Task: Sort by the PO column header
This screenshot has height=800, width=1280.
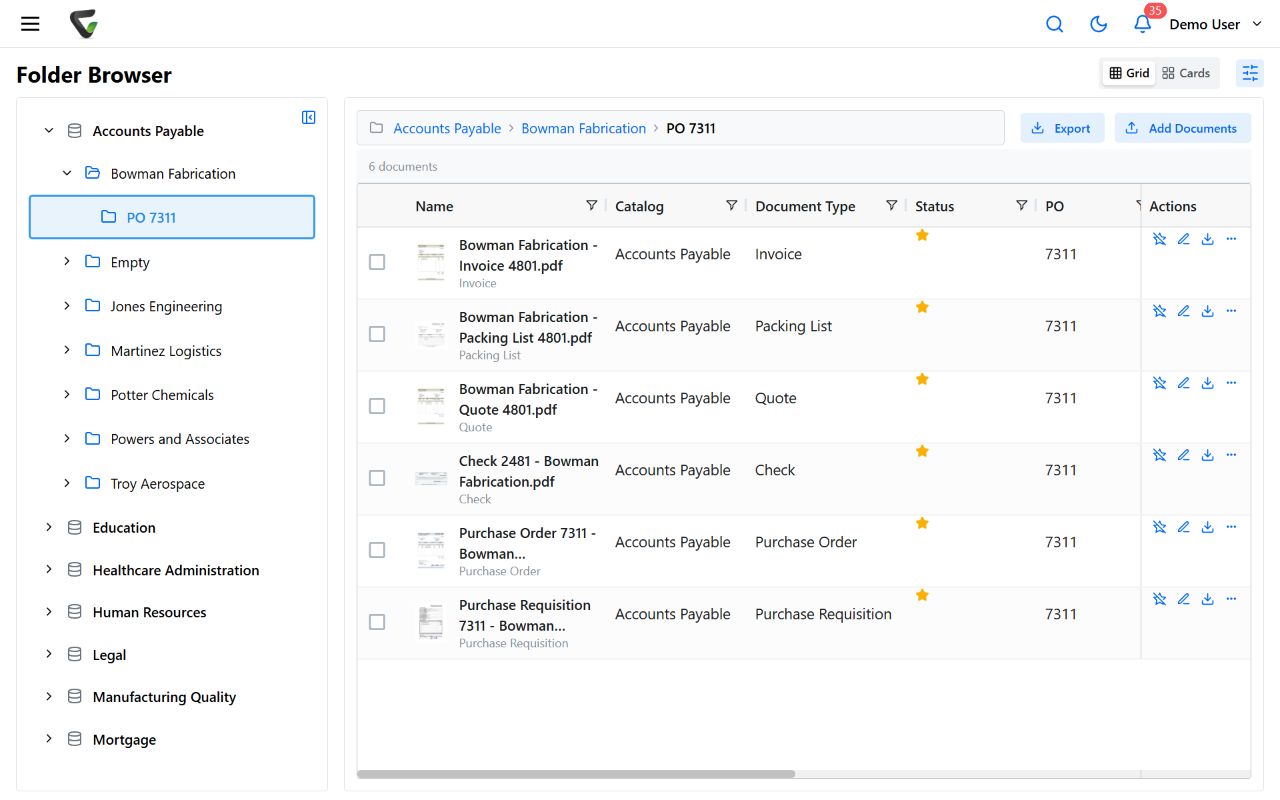Action: [x=1054, y=206]
